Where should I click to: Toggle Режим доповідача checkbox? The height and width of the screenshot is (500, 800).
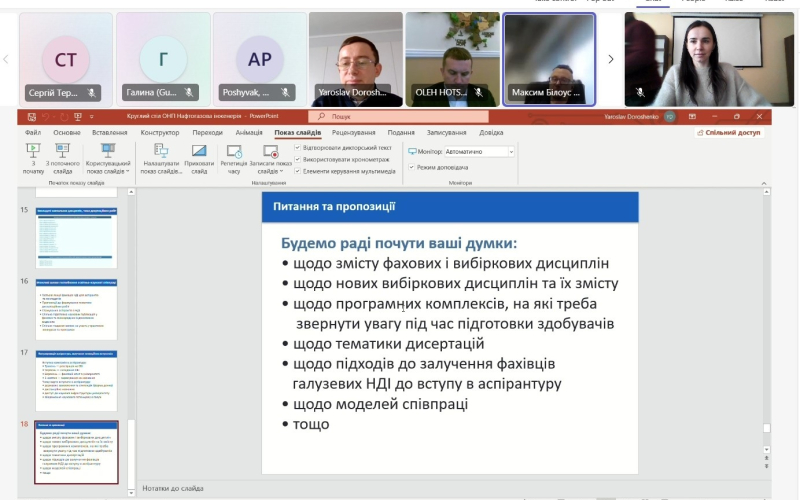click(411, 167)
